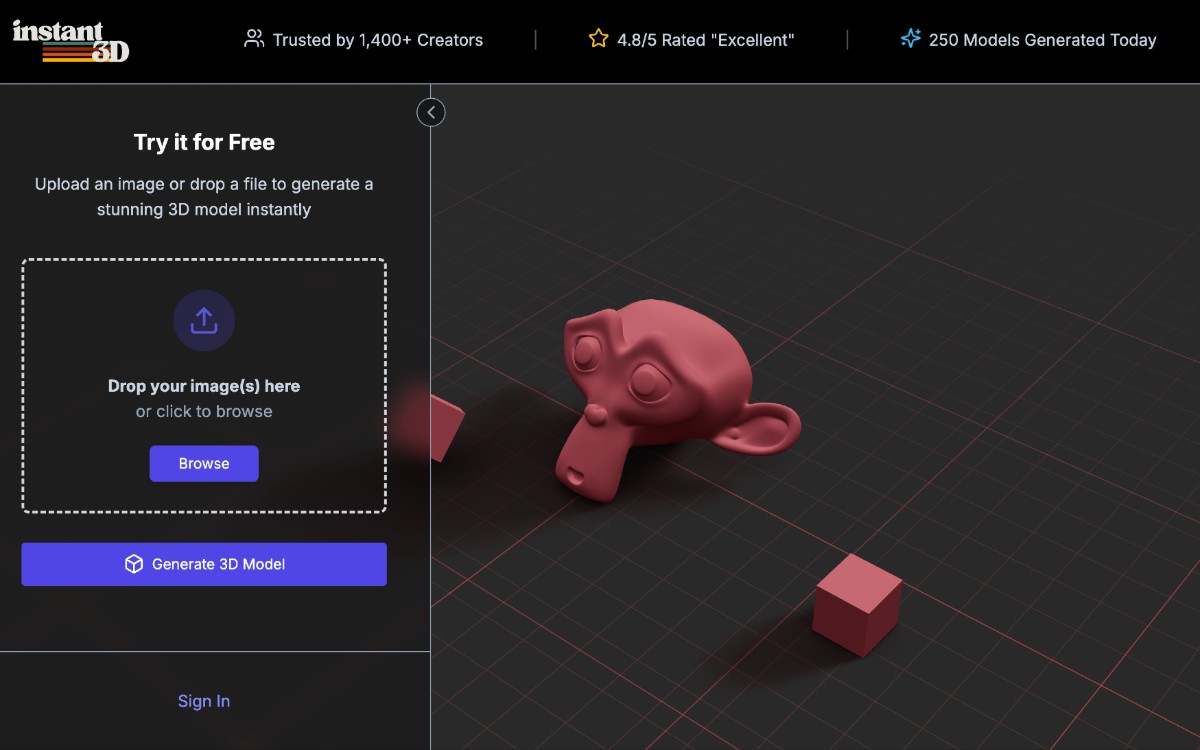Click the 4.8/5 Rated "Excellent" label
1200x750 pixels.
(705, 40)
